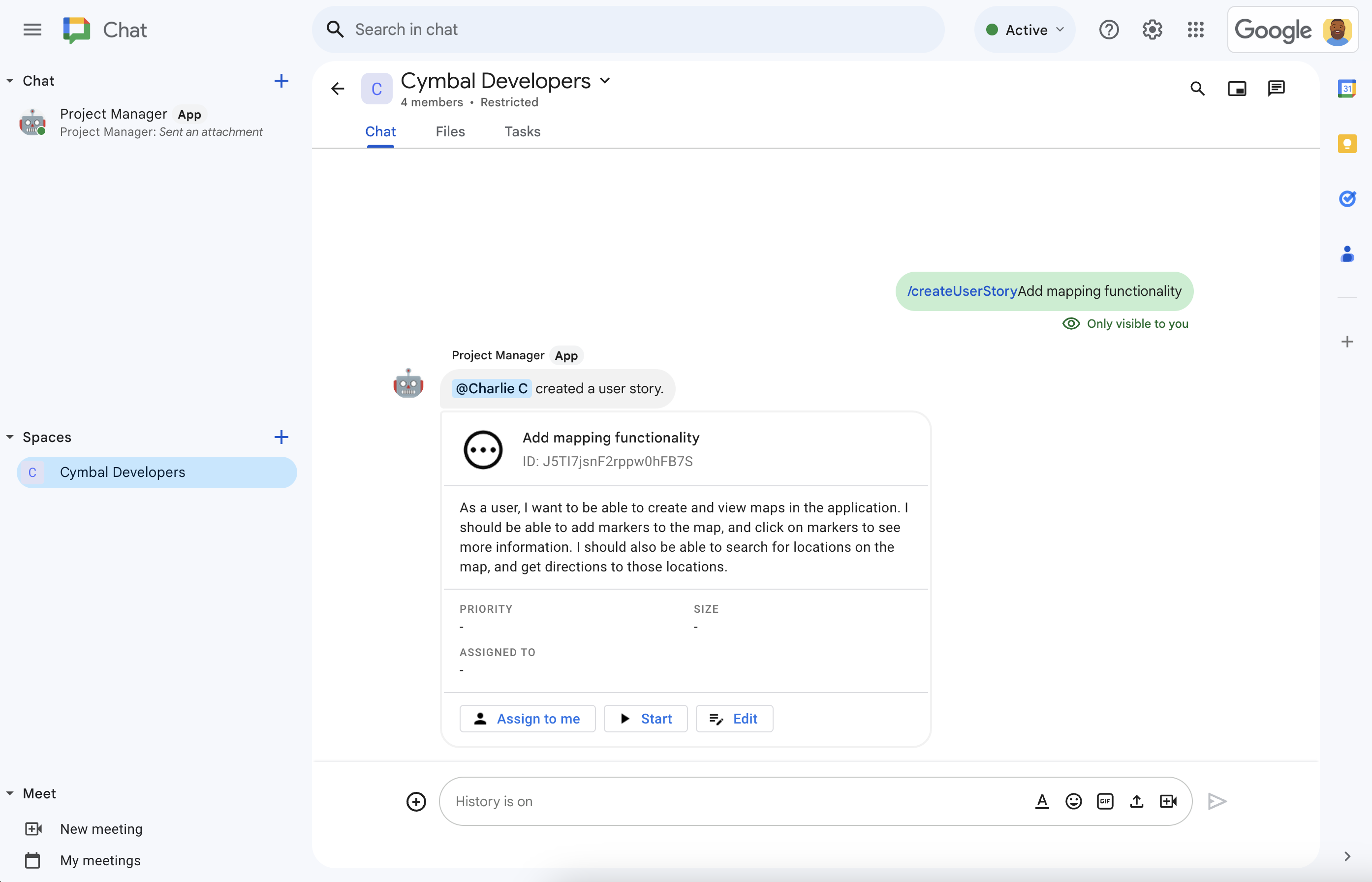Click the search icon in chat header
The image size is (1372, 882).
(x=1198, y=89)
